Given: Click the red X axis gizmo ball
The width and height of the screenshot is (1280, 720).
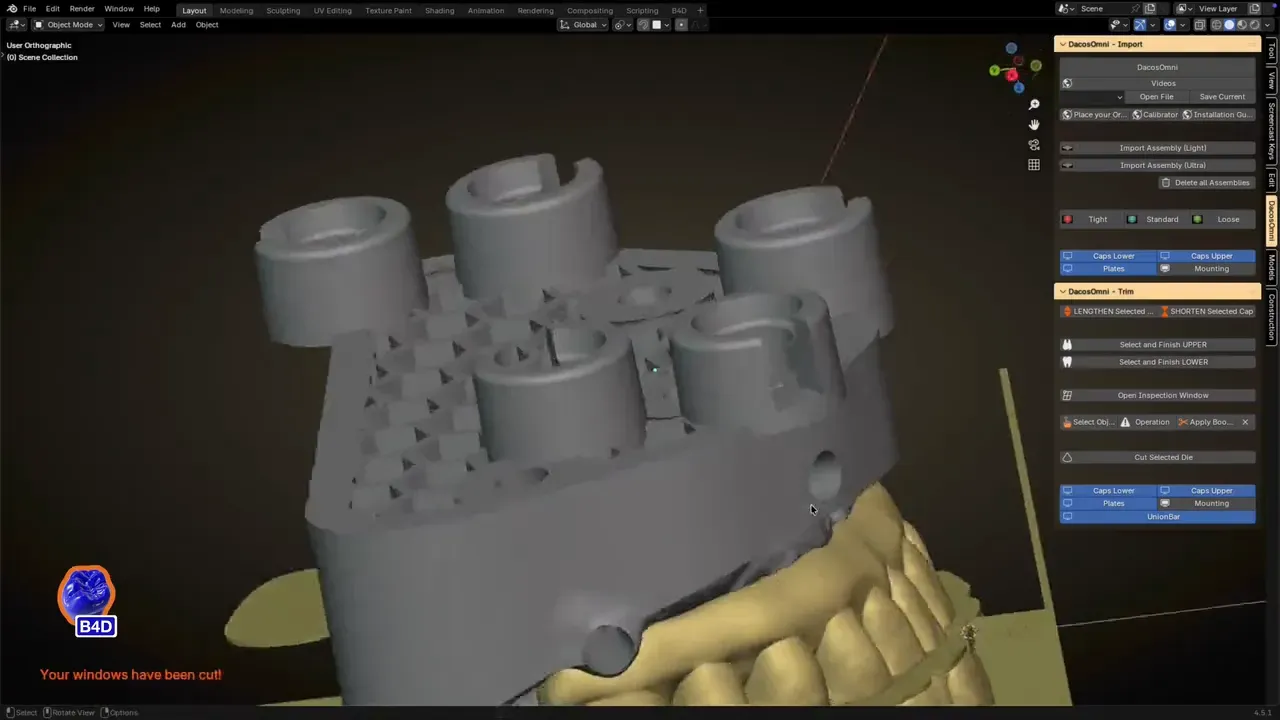Looking at the screenshot, I should click(1012, 76).
